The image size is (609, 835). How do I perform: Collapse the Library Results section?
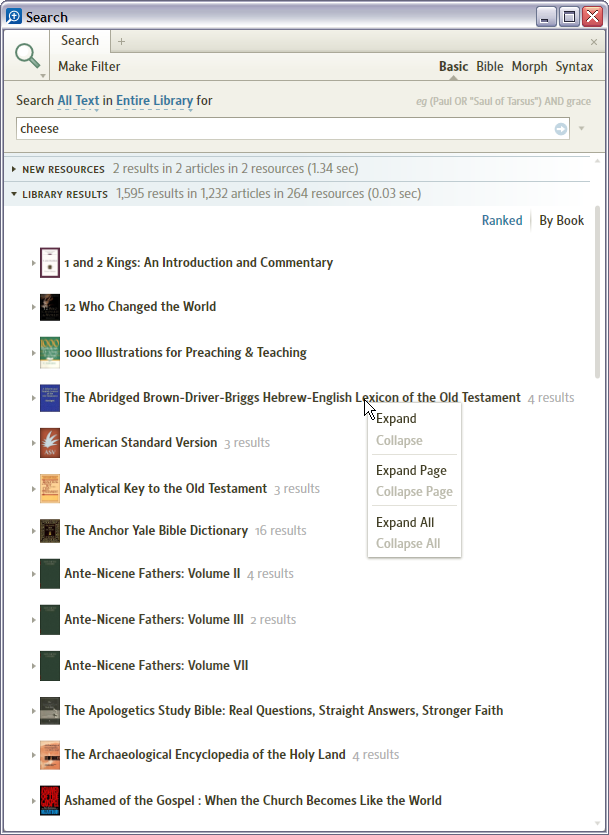(x=14, y=194)
